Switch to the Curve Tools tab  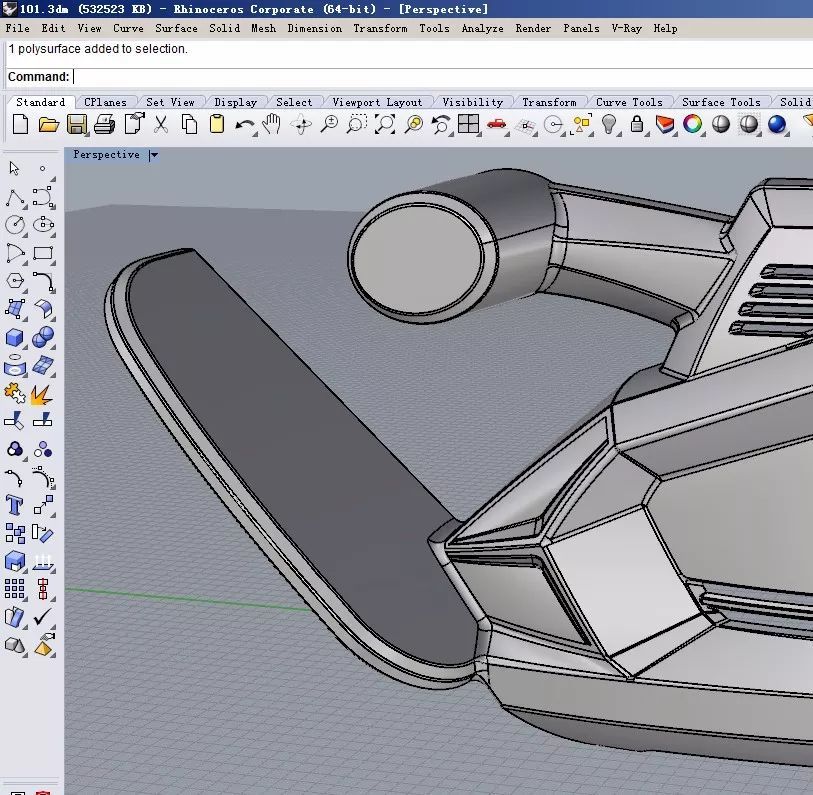point(629,102)
